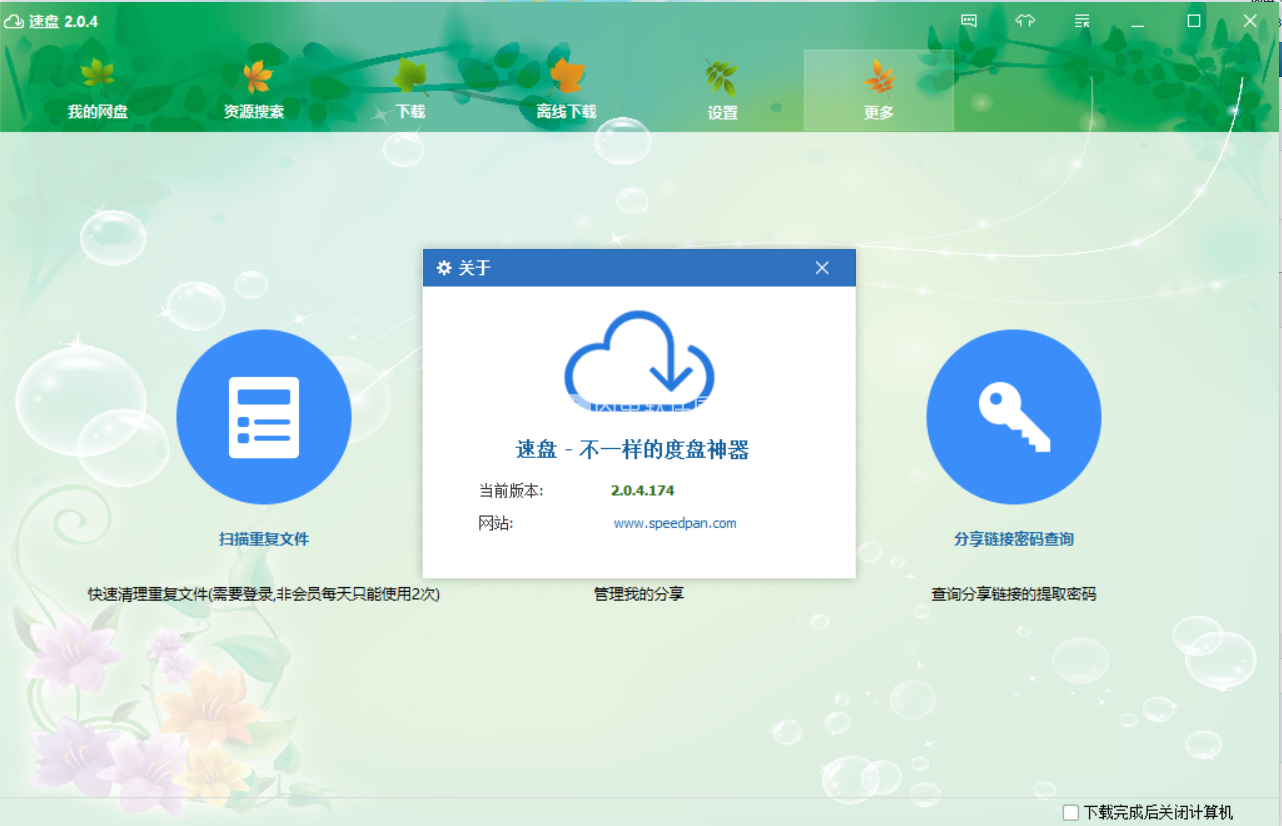Visit the www.speedpan.com website link
Viewport: 1282px width, 826px height.
[x=675, y=523]
